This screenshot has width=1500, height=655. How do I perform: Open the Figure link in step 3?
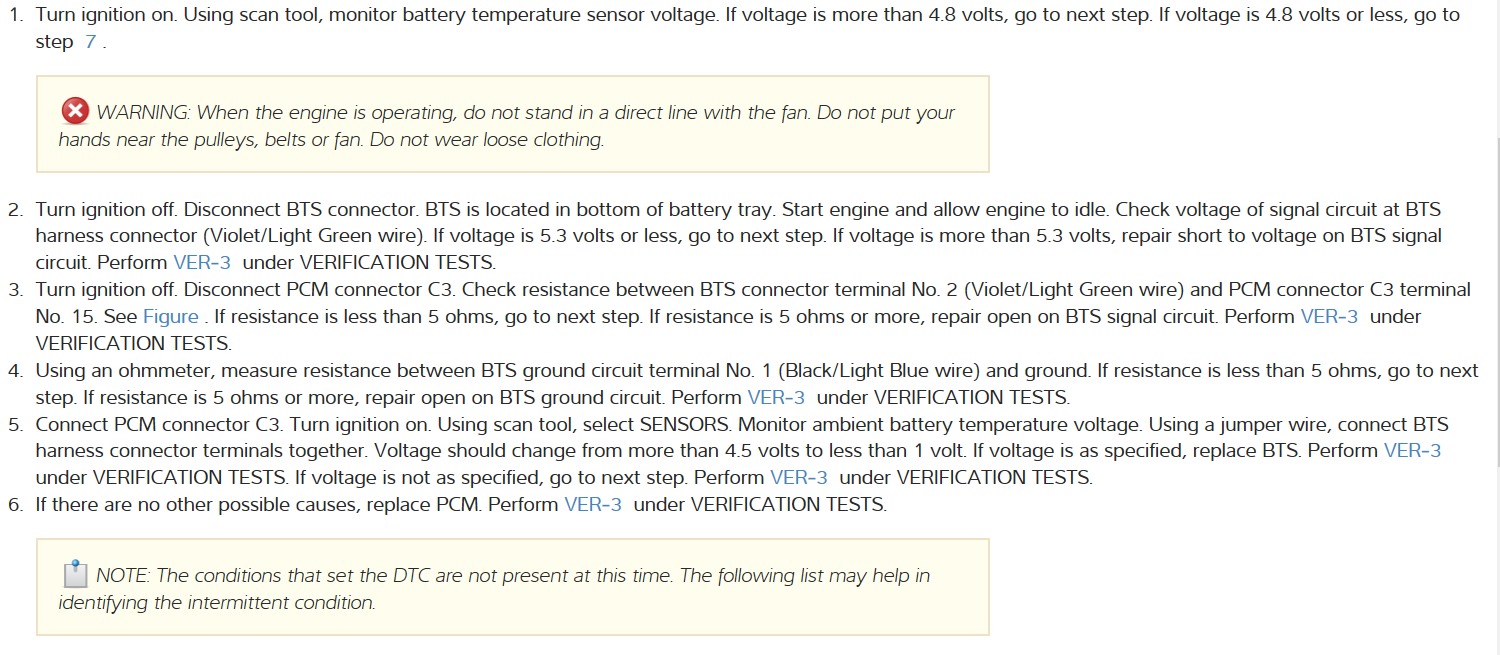171,316
